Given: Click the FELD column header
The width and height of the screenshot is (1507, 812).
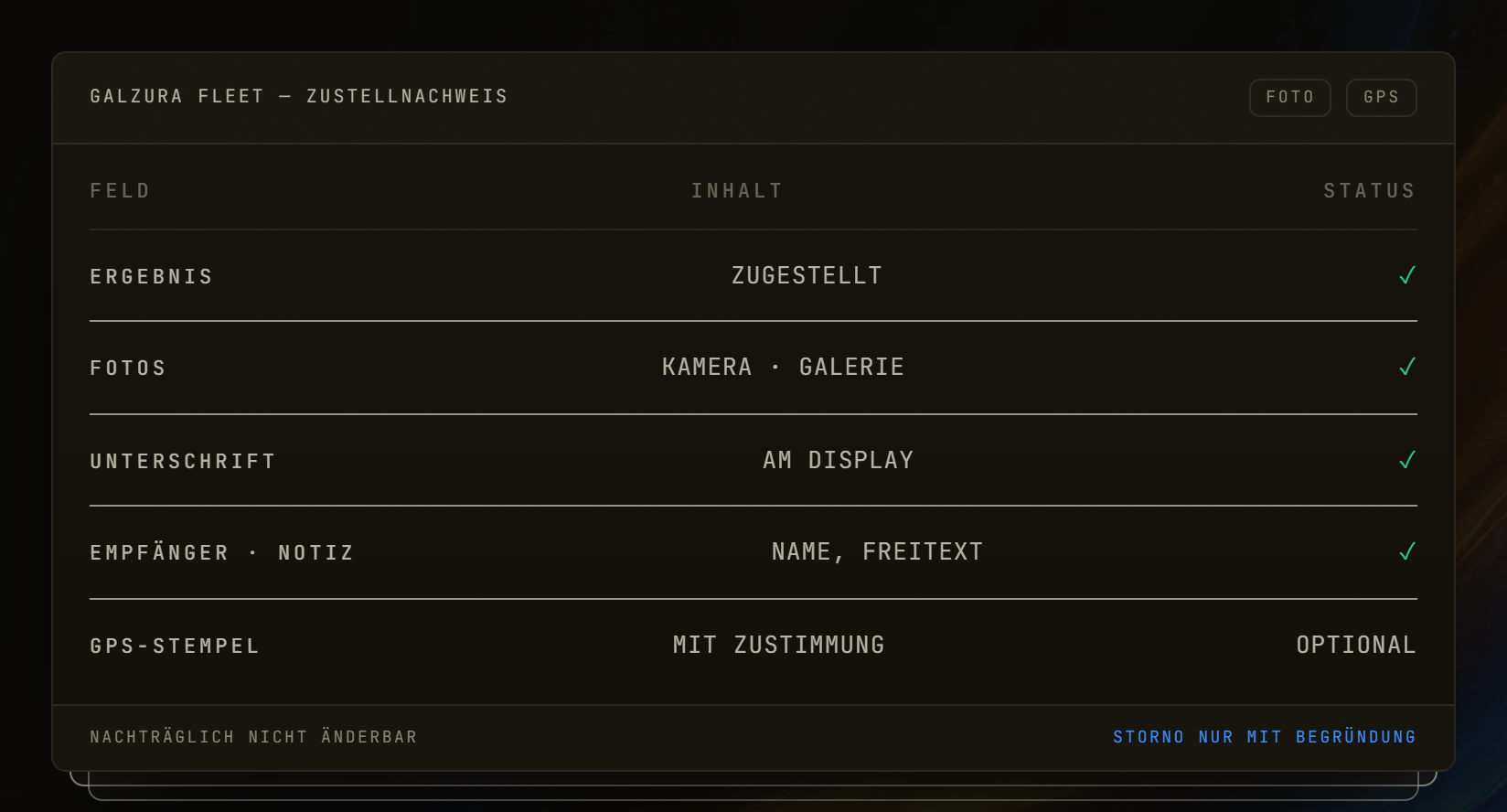Looking at the screenshot, I should click(x=120, y=191).
